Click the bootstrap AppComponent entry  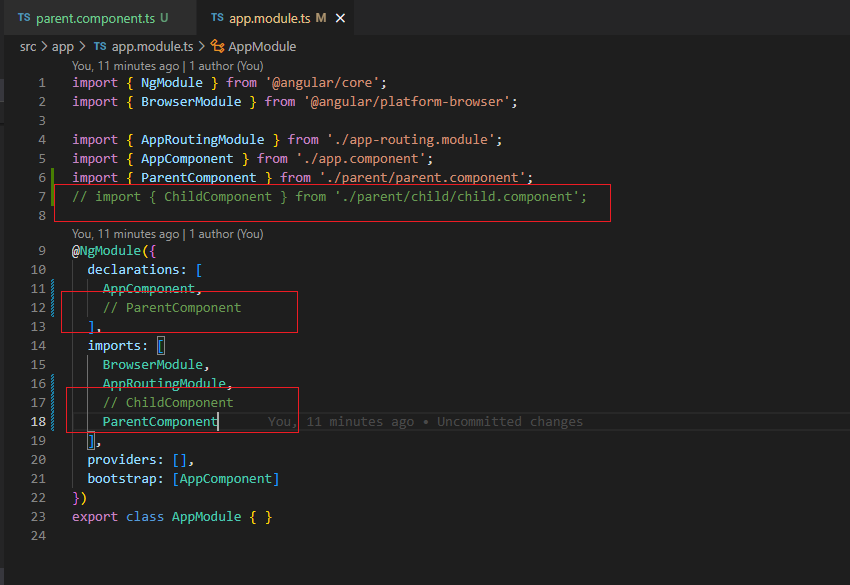point(226,479)
